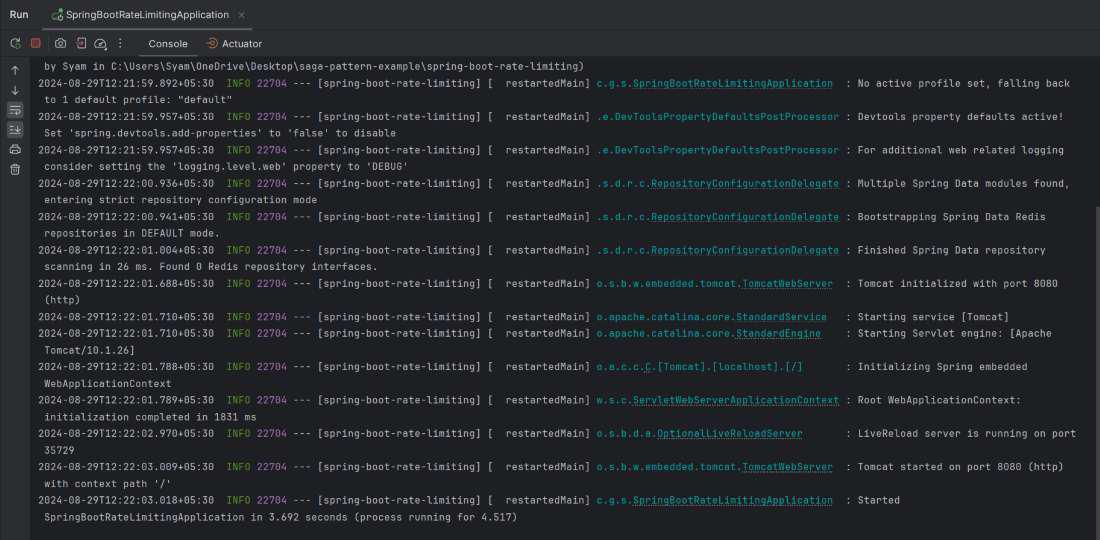Image resolution: width=1100 pixels, height=540 pixels.
Task: Jump down the stack trace with down arrow
Action: click(x=15, y=90)
